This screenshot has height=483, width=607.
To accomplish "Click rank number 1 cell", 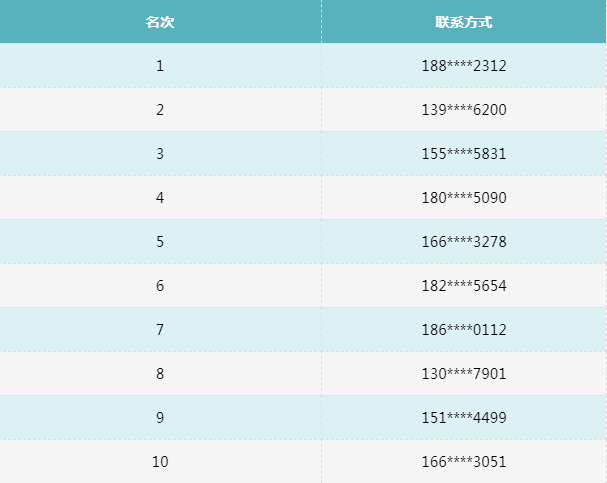I will (x=160, y=66).
